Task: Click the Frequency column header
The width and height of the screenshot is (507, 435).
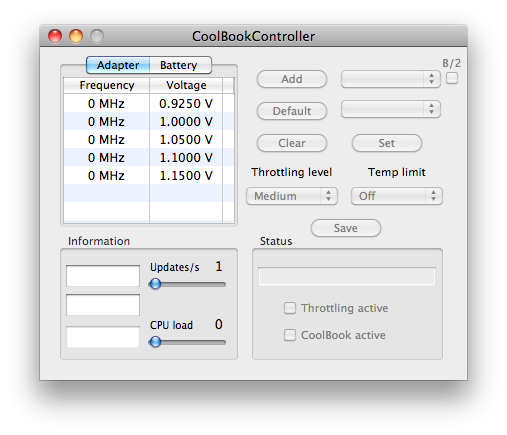Action: point(107,85)
